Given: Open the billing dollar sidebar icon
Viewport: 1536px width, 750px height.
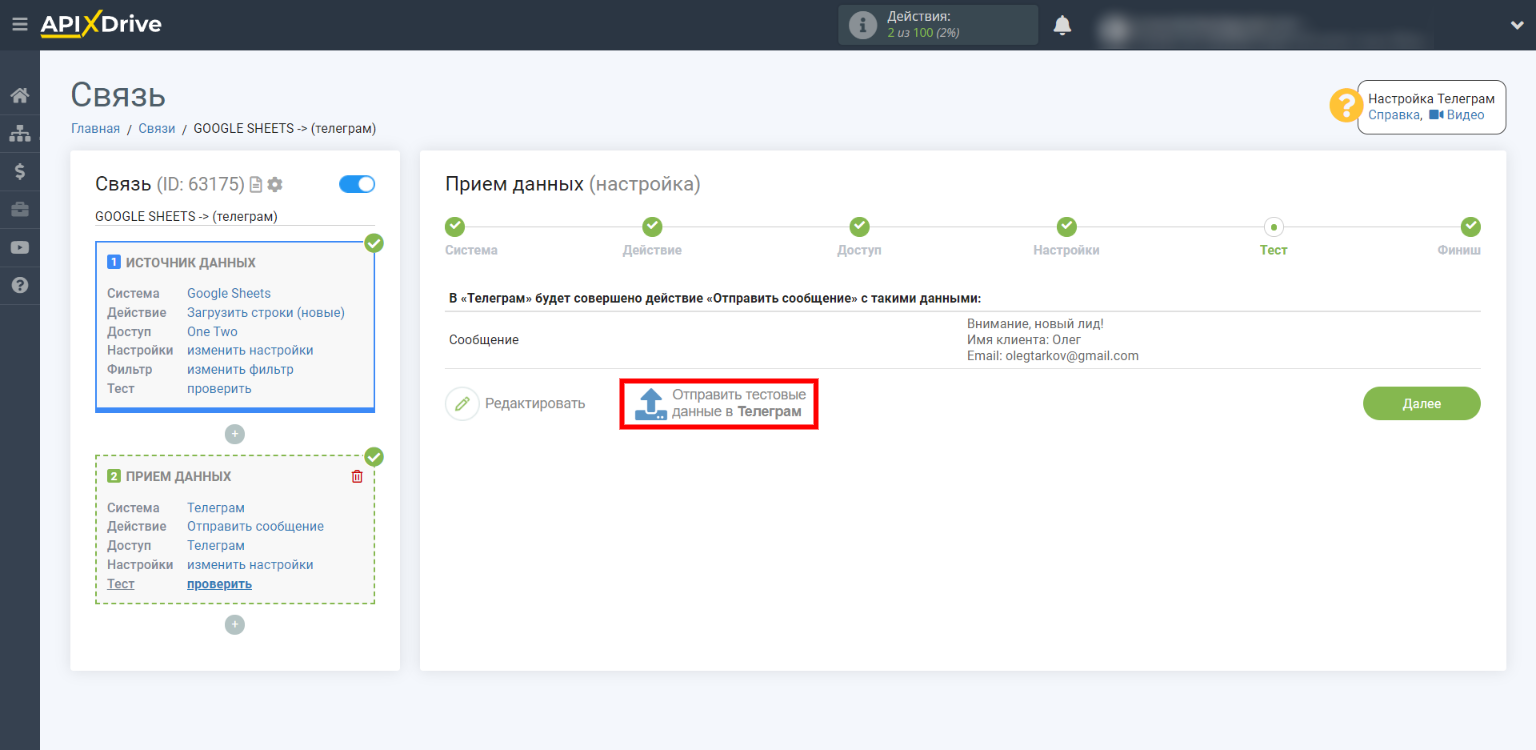Looking at the screenshot, I should click(x=20, y=171).
